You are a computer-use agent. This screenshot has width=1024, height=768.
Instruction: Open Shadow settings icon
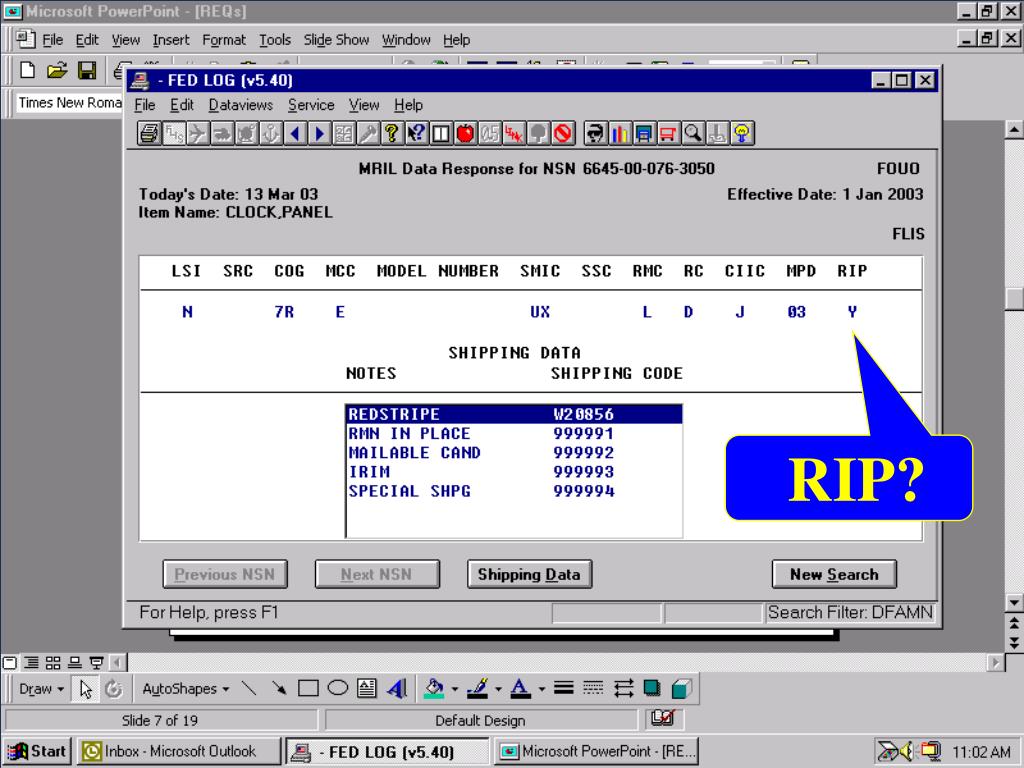point(652,688)
